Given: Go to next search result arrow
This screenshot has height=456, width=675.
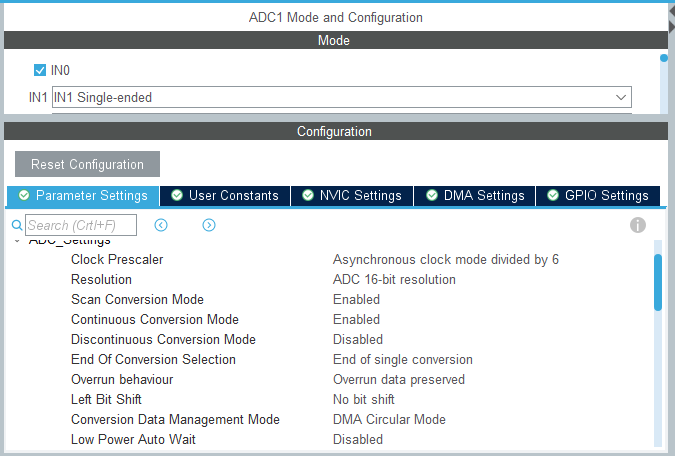Looking at the screenshot, I should coord(209,225).
